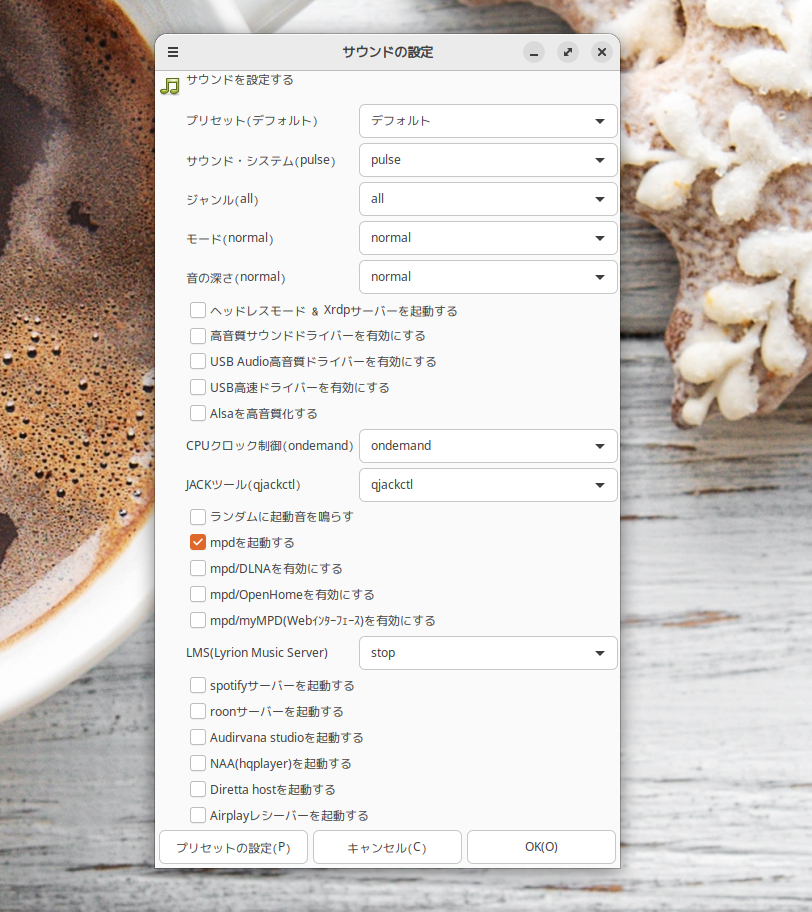Enable mpd/DLNAを有効にする checkbox
This screenshot has height=912, width=812.
pos(198,568)
